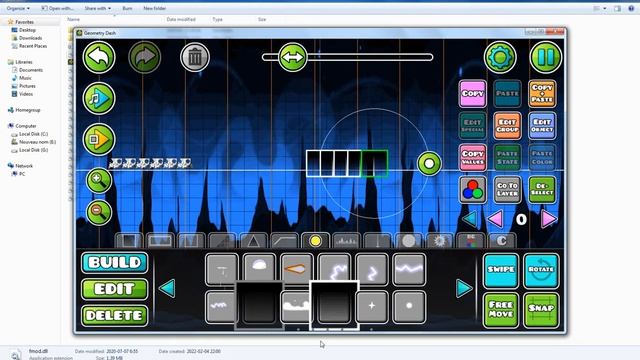The image size is (640, 360).
Task: Select the green-outlined block in level
Action: (x=374, y=163)
